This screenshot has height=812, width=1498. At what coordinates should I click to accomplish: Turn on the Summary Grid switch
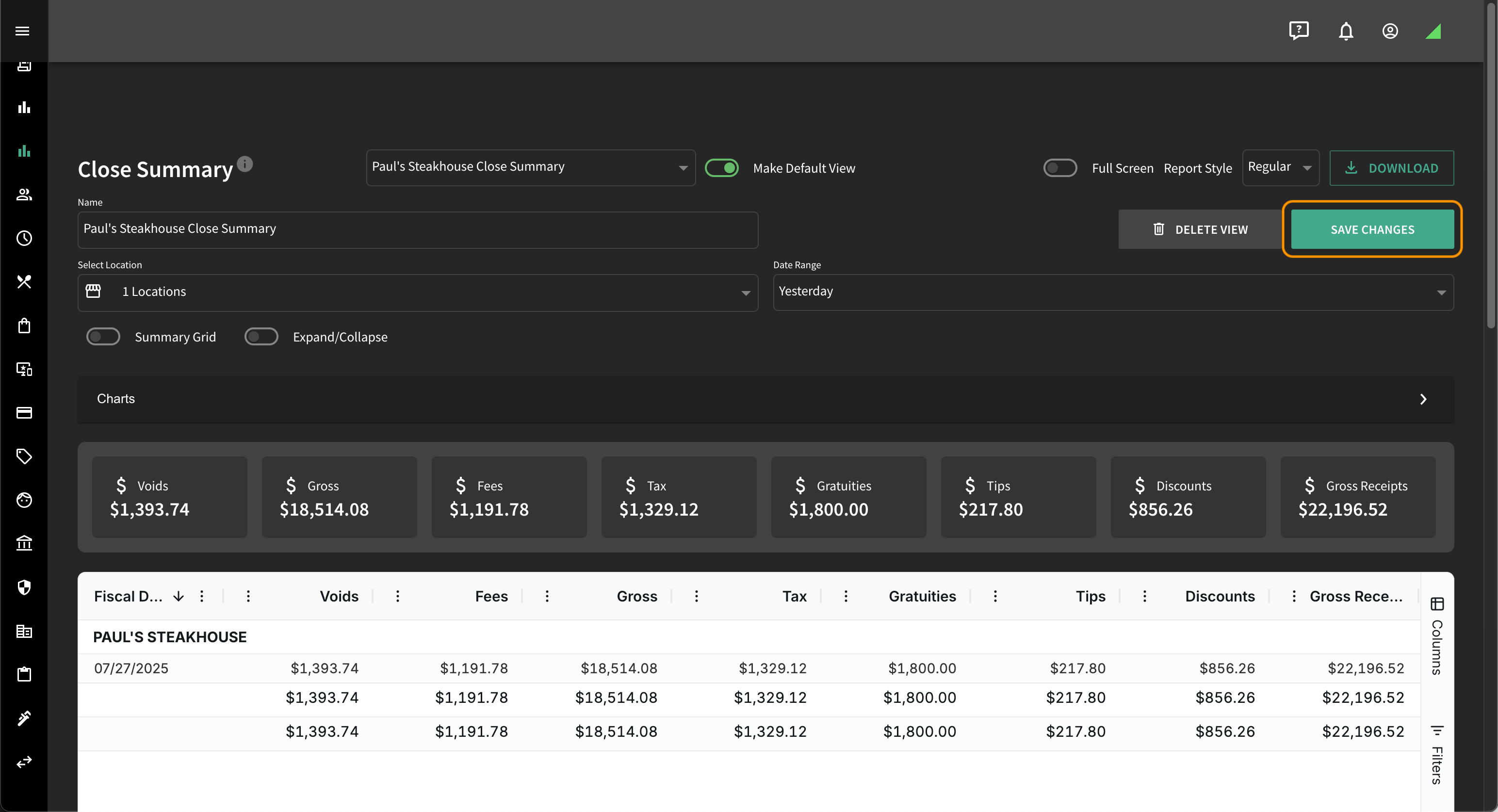(103, 337)
